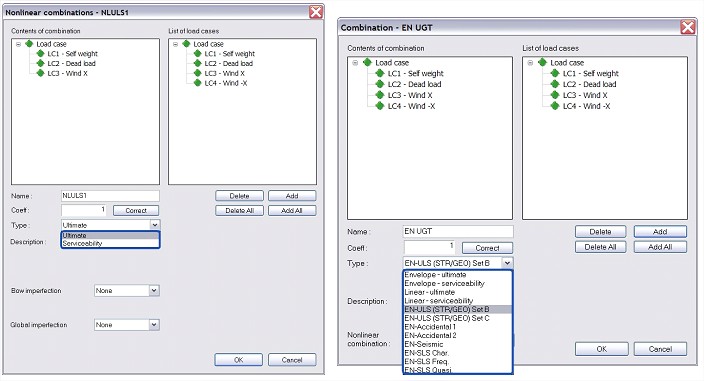Open the Type dropdown in NLULS1 dialog
Image resolution: width=704 pixels, height=381 pixels.
pos(154,225)
